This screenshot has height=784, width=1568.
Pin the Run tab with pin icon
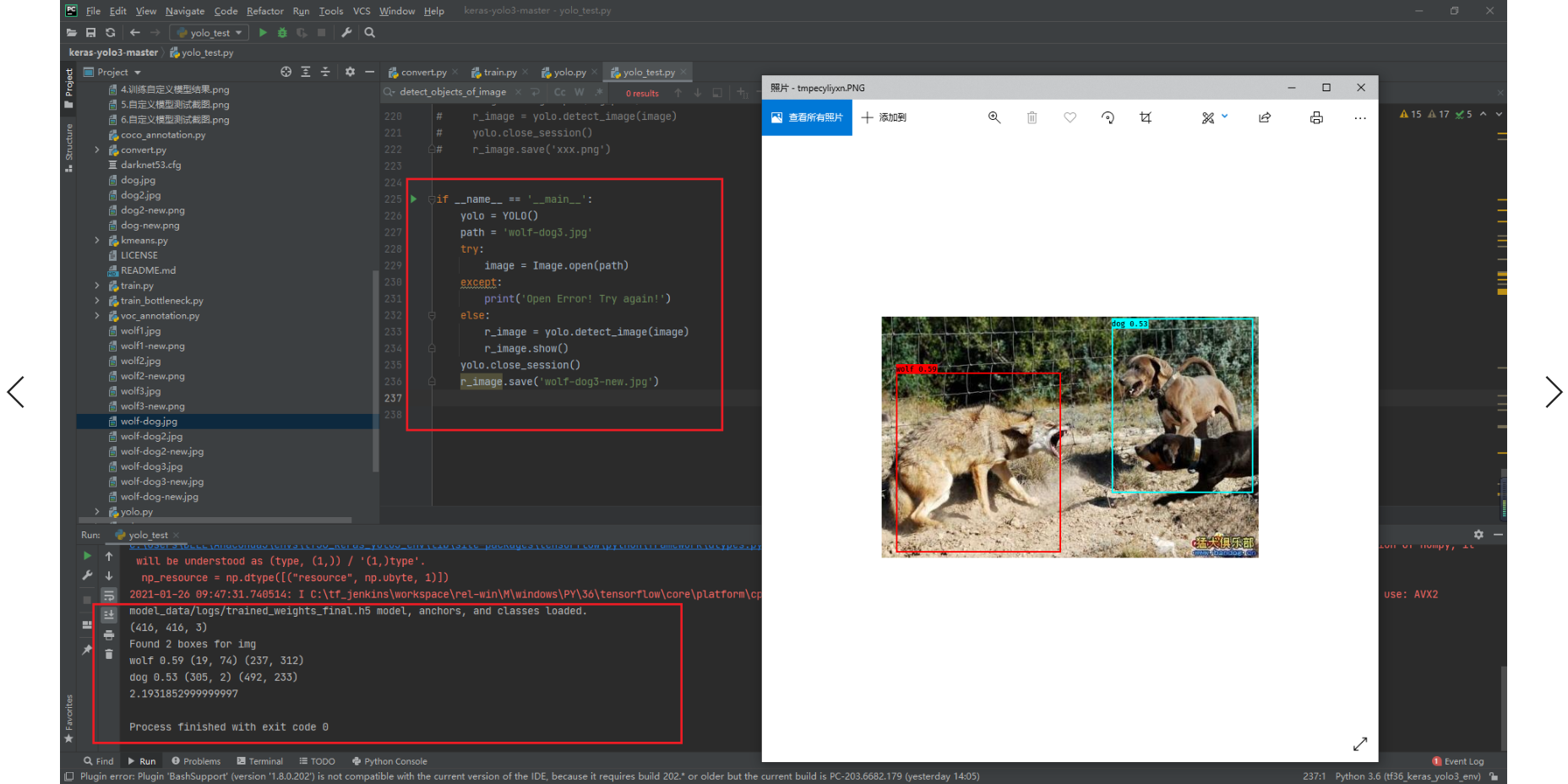[x=87, y=650]
